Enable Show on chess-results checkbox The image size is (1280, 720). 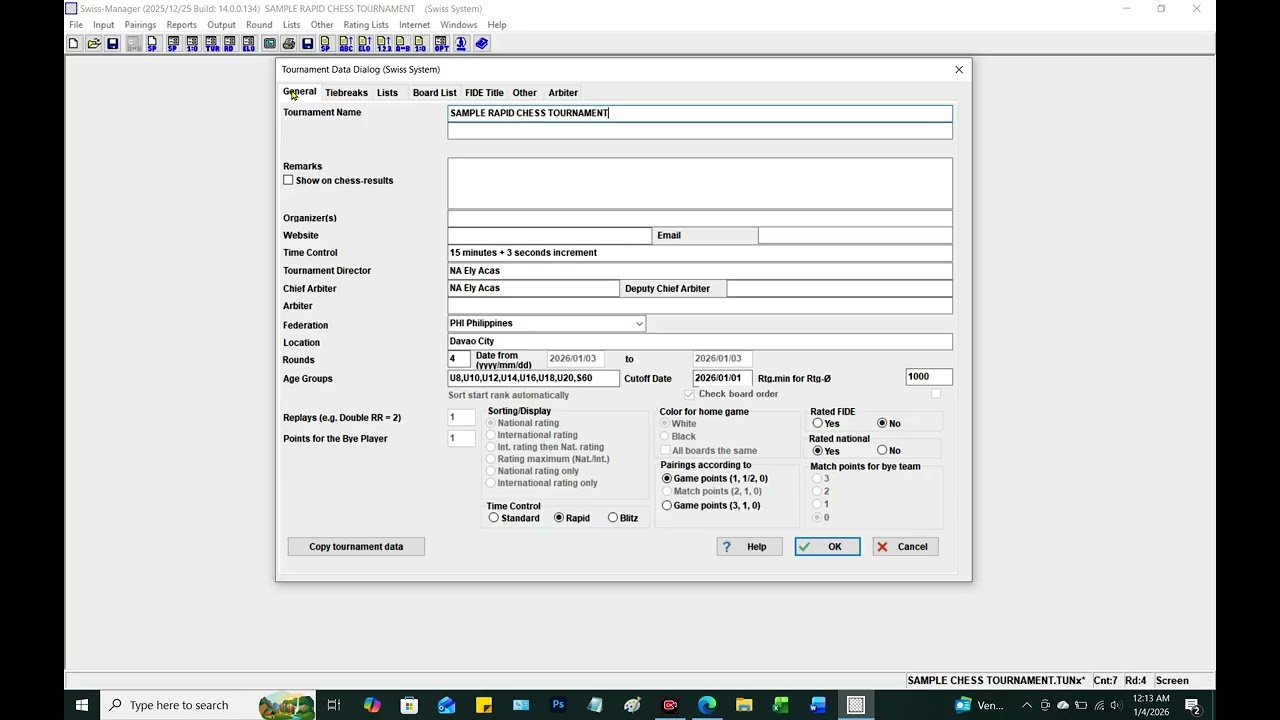[x=288, y=180]
